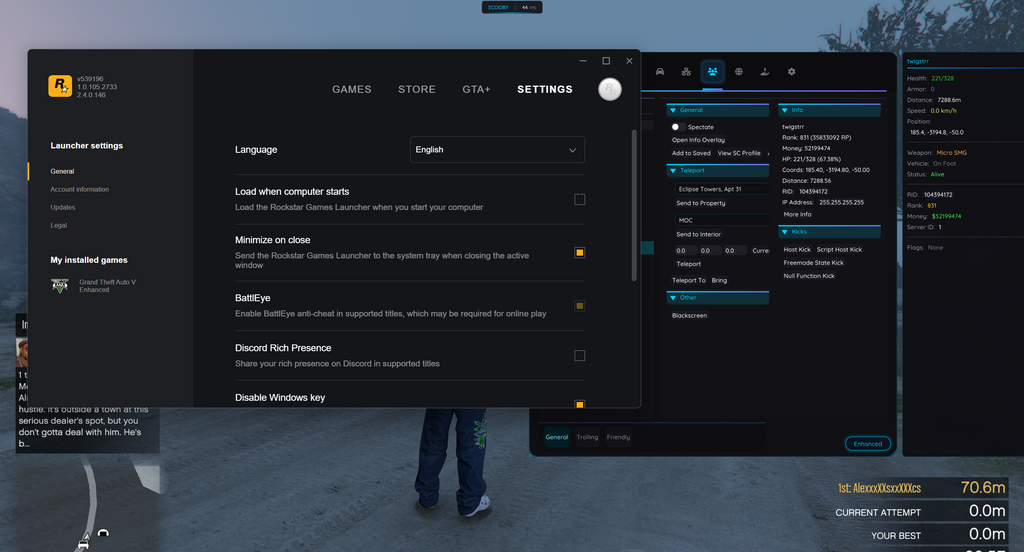The width and height of the screenshot is (1024, 552).
Task: Click View SC Profile button
Action: pos(739,153)
